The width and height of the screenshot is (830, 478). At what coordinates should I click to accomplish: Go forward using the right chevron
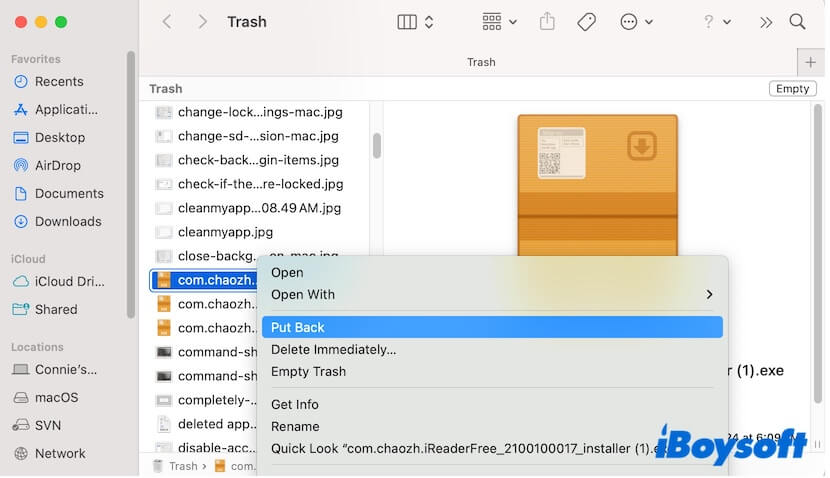point(203,22)
